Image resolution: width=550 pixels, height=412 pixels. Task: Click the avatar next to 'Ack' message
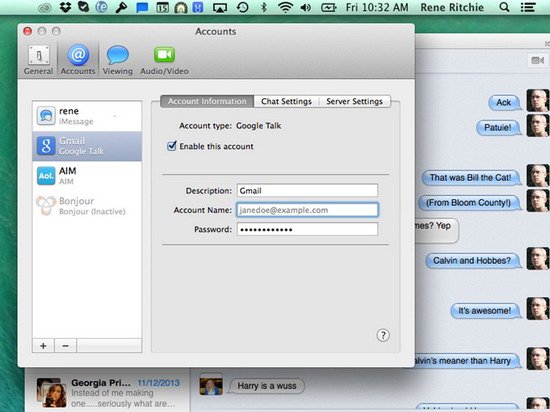click(538, 100)
